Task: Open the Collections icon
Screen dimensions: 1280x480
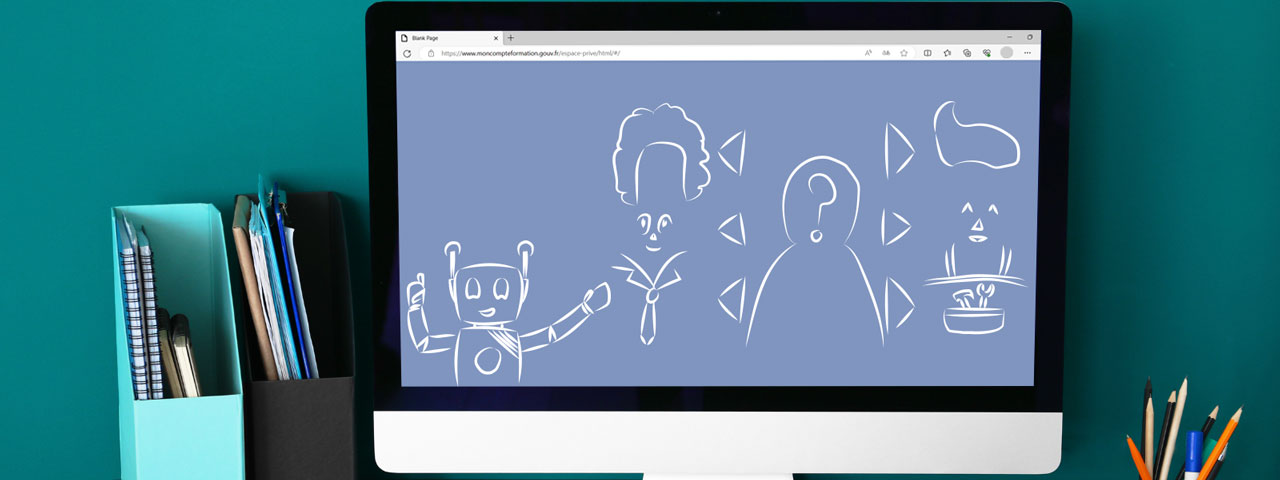Action: (967, 53)
